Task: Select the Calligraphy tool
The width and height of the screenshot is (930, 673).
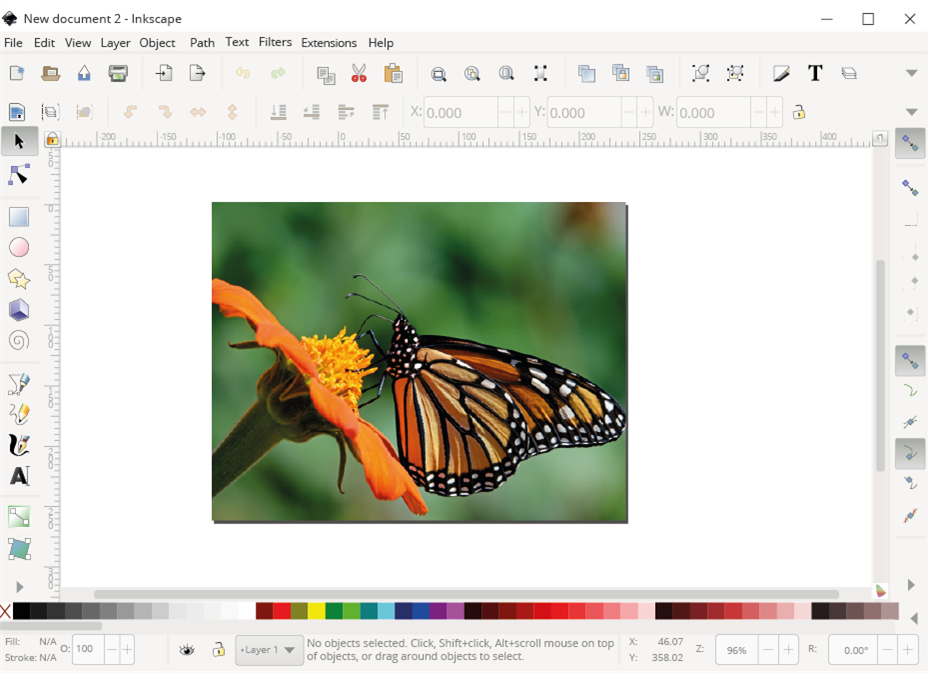Action: (x=18, y=444)
